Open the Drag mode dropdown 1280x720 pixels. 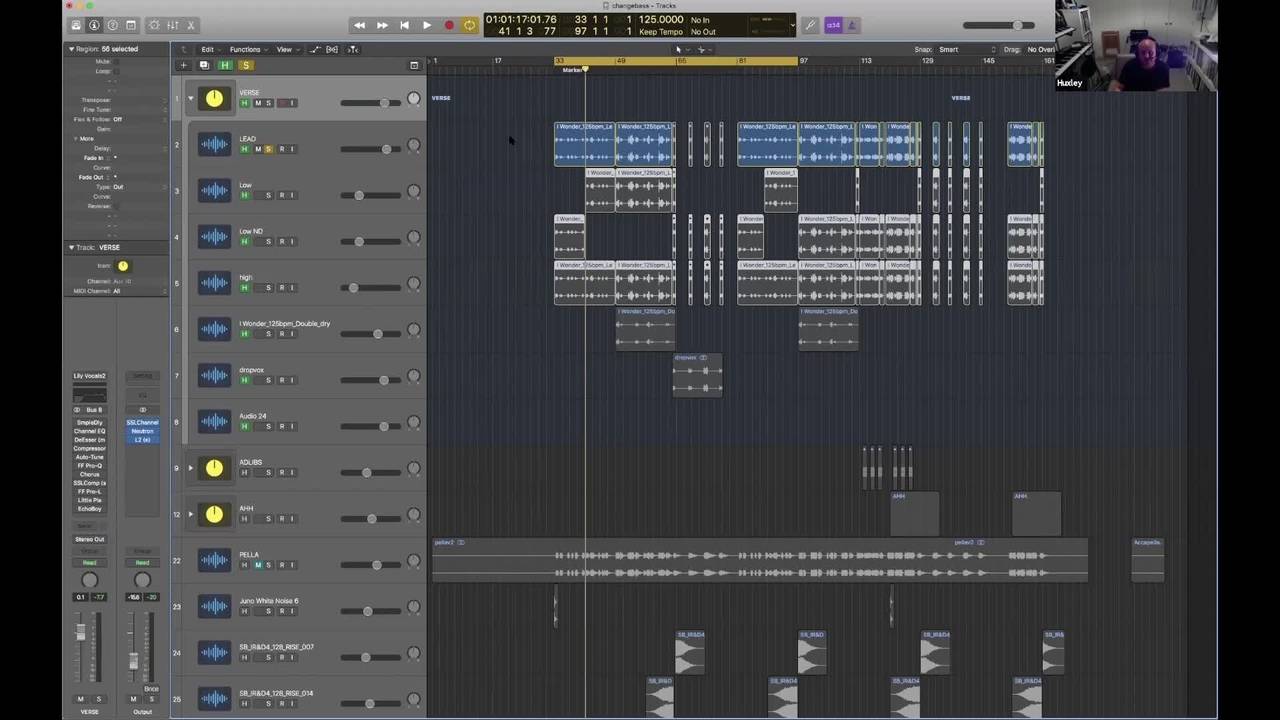[x=1040, y=49]
